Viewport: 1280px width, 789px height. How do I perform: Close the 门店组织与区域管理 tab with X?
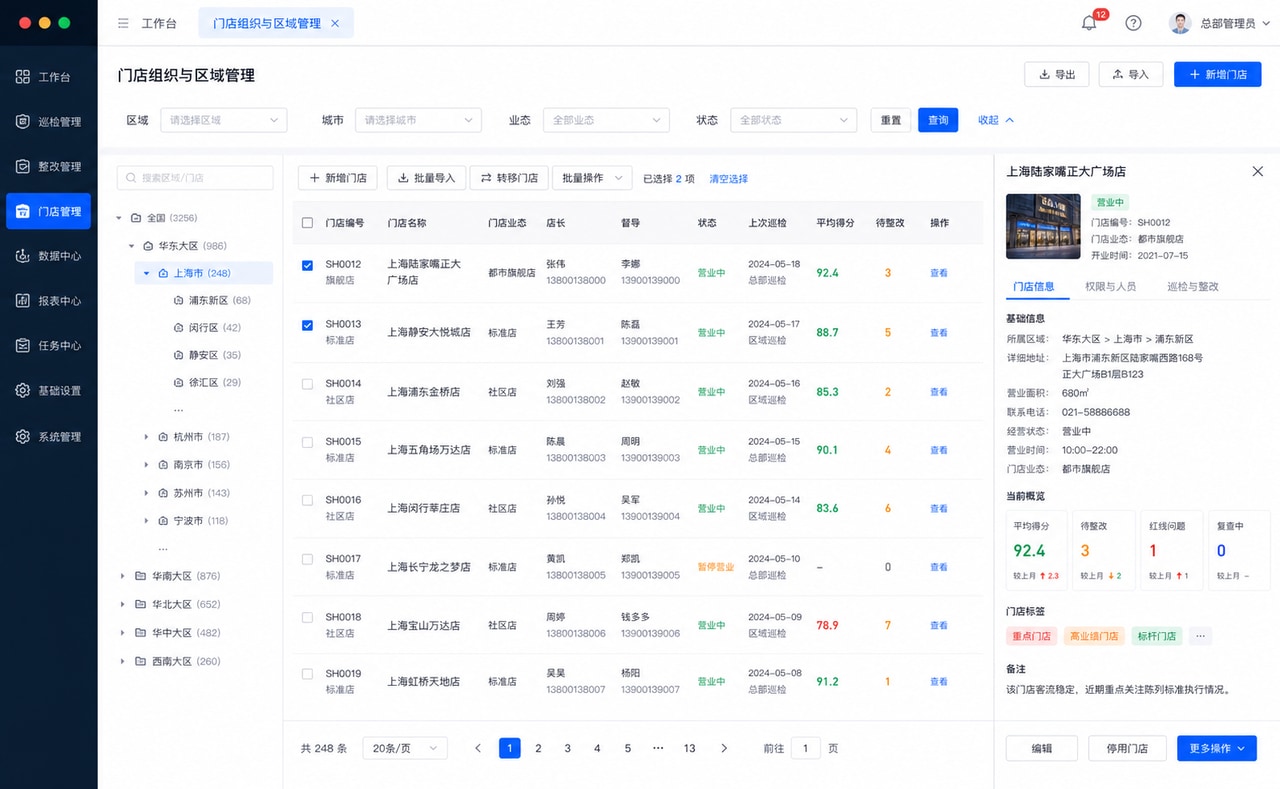click(x=335, y=23)
